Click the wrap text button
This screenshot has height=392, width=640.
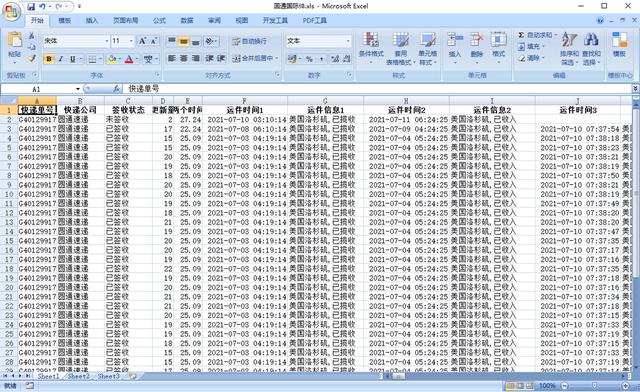[x=249, y=41]
